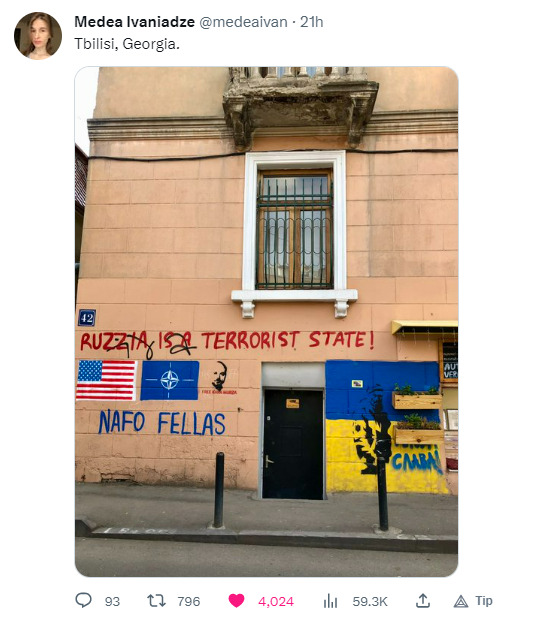Click the Medea Ivaniadze display name

point(134,22)
